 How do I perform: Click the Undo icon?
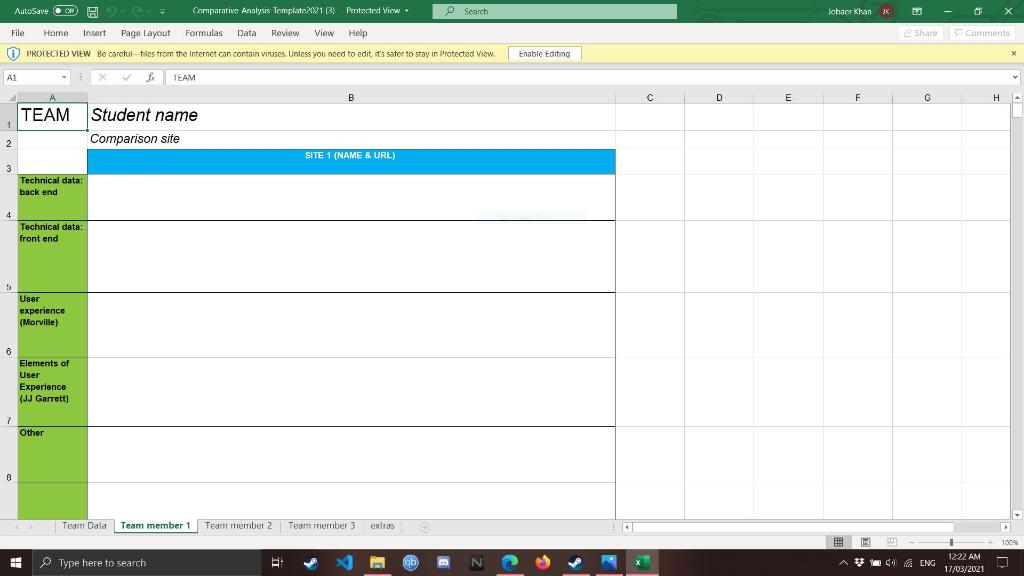point(112,10)
